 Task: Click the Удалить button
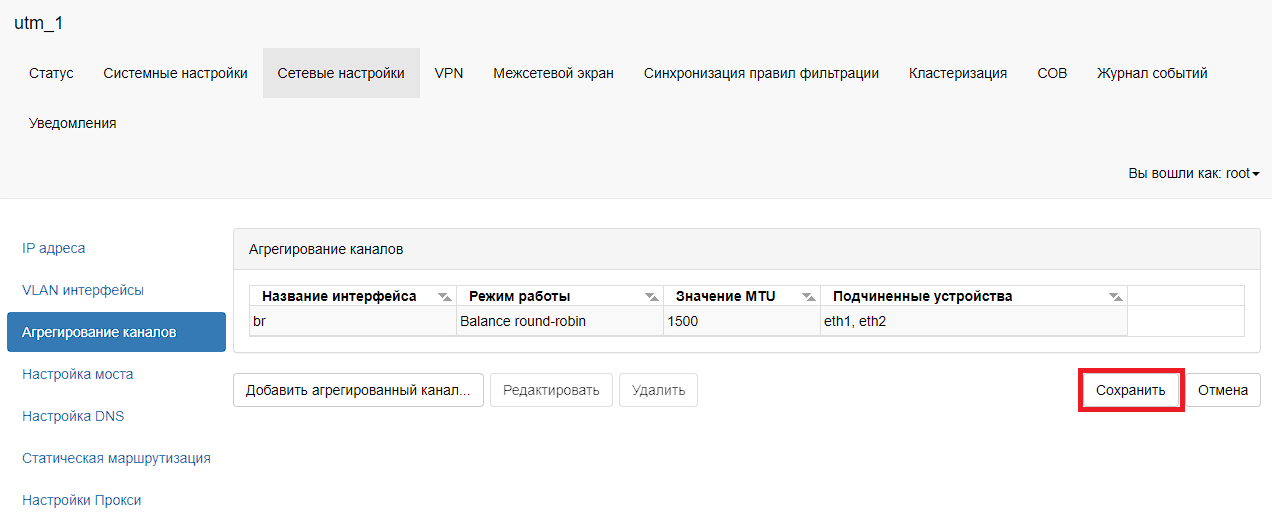pos(658,390)
